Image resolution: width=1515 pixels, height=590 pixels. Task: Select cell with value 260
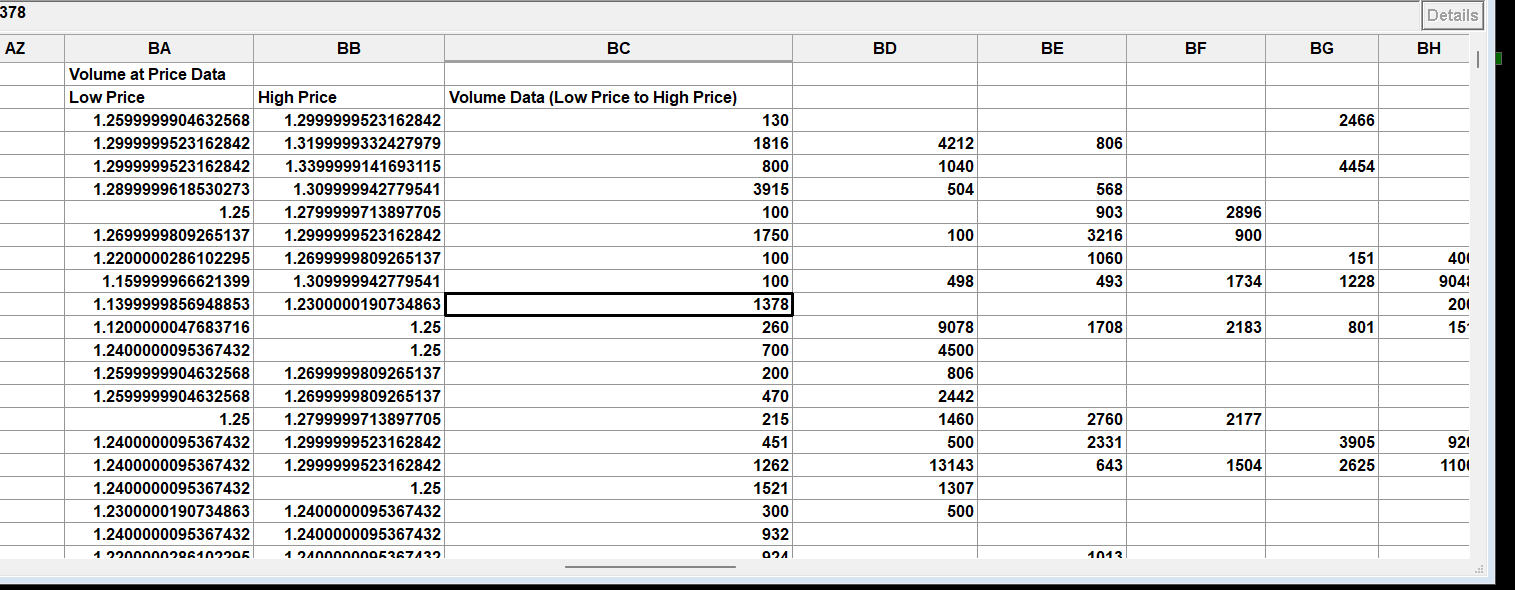pyautogui.click(x=618, y=327)
